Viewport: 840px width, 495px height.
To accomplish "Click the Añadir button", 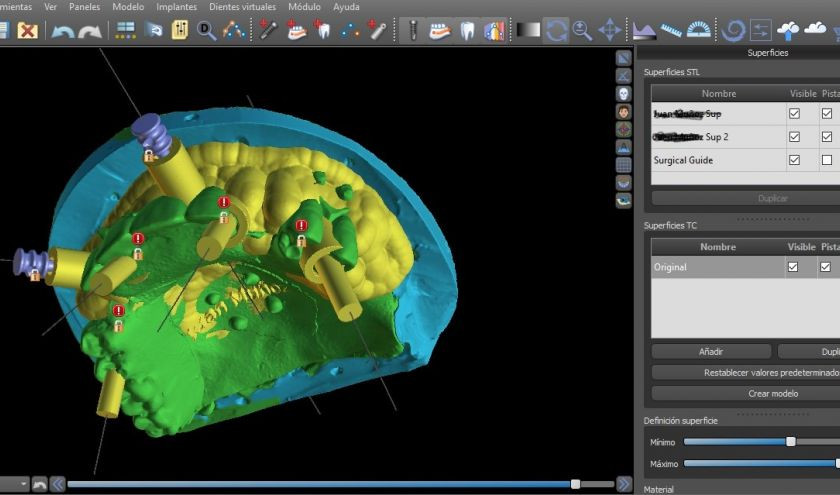I will click(711, 352).
